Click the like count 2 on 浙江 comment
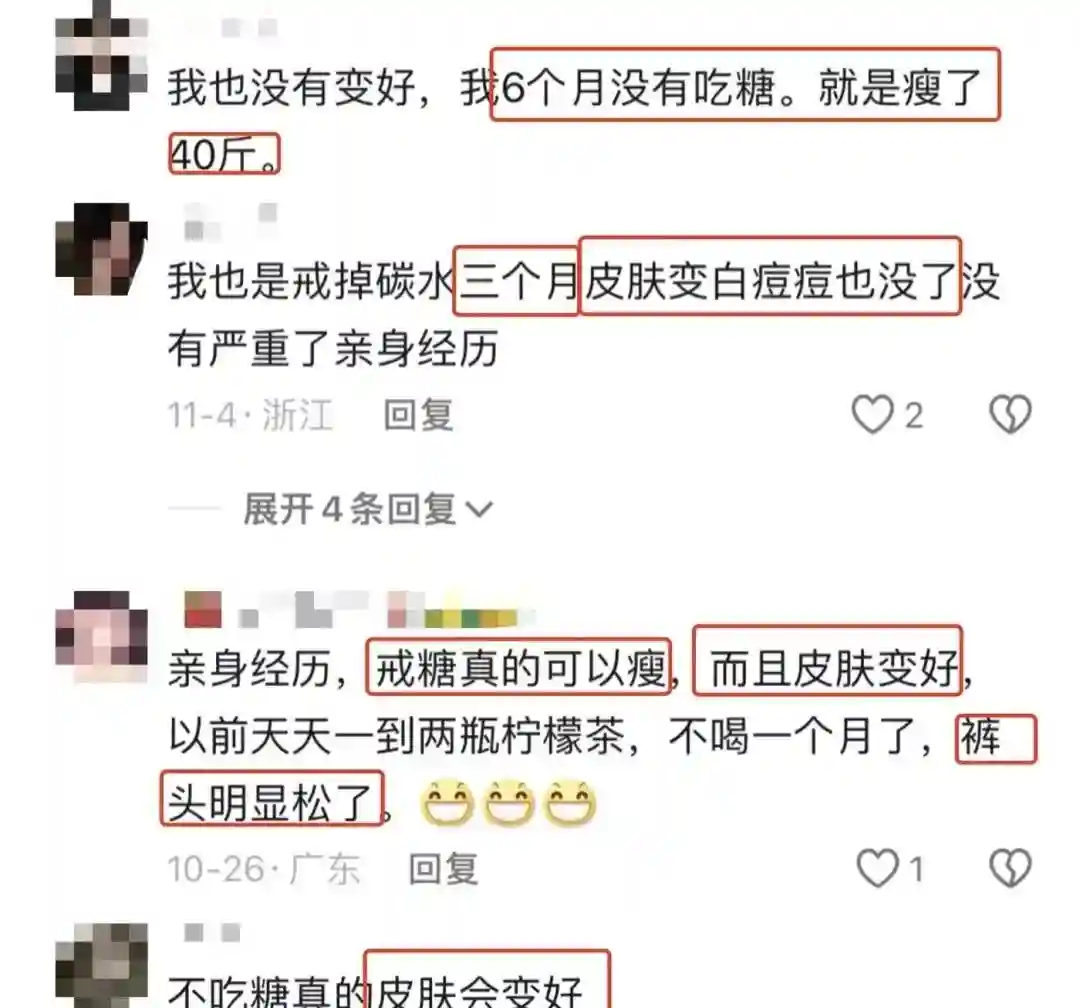The width and height of the screenshot is (1080, 1008). [913, 415]
